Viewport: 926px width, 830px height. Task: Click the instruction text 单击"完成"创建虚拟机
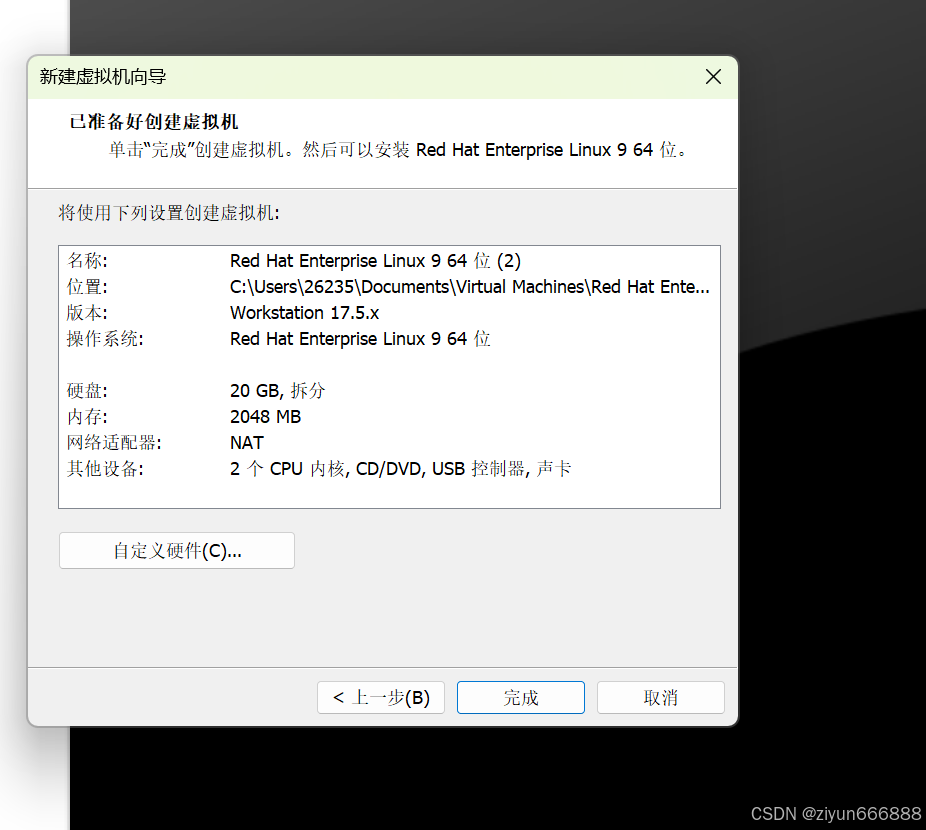[196, 150]
